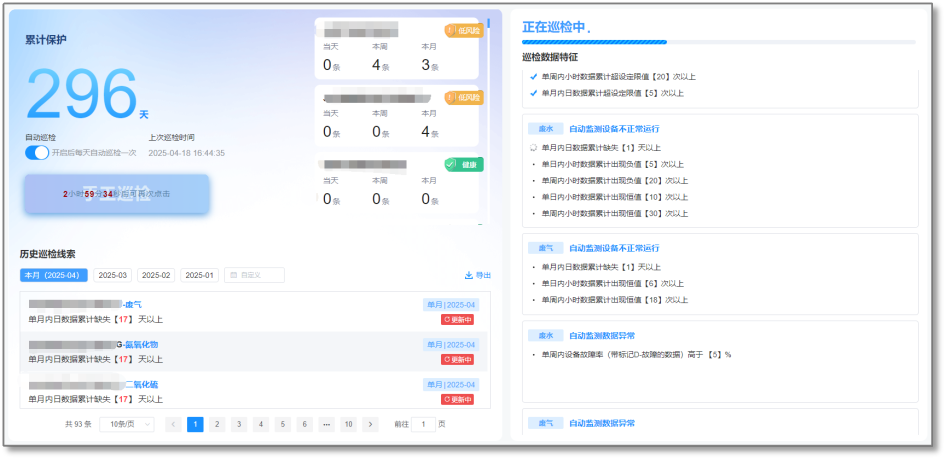The image size is (946, 459).
Task: Jump to pagination page 3
Action: (x=239, y=424)
